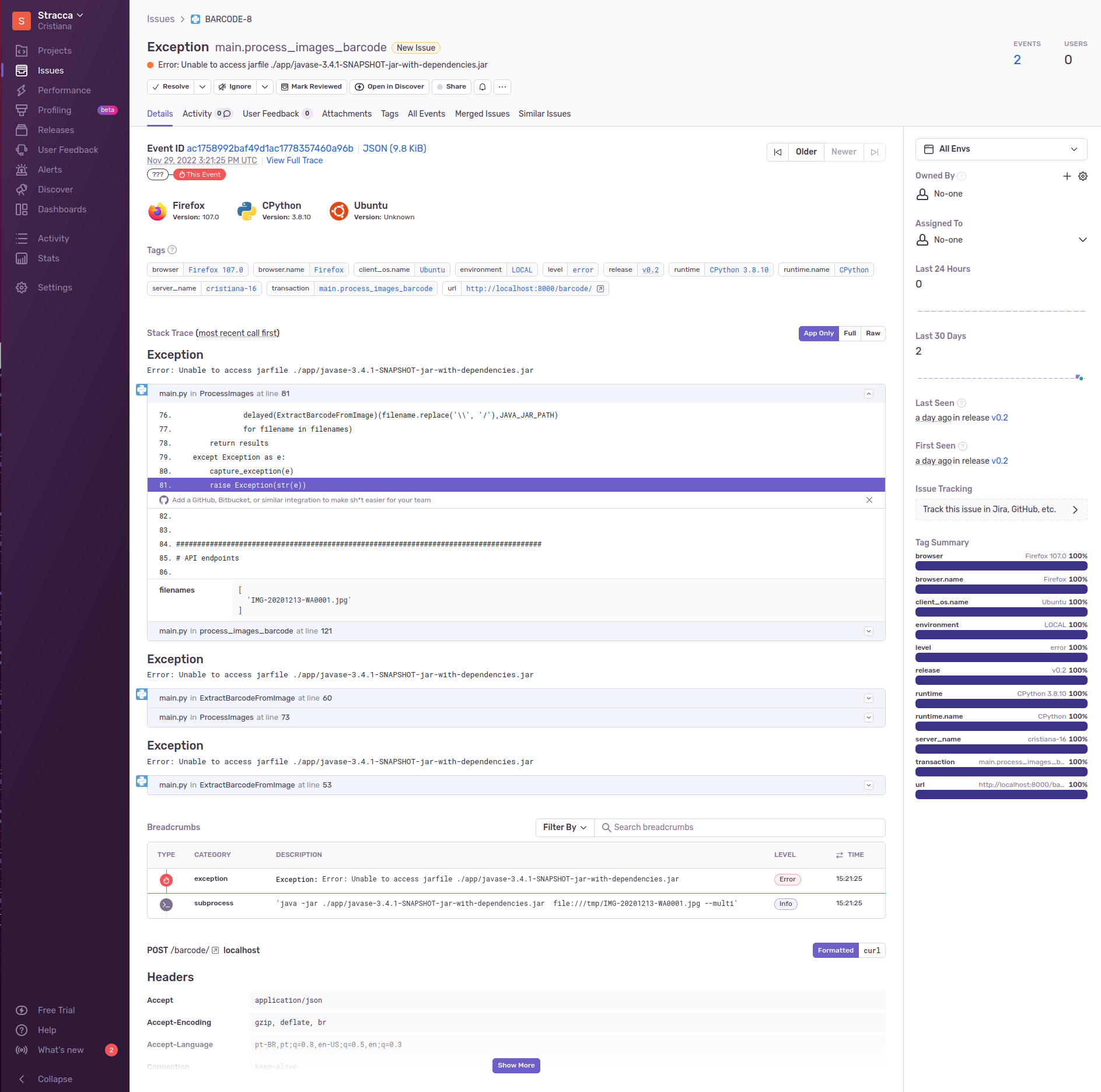Click the bell subscribe notification icon
1101x1092 pixels.
click(483, 87)
